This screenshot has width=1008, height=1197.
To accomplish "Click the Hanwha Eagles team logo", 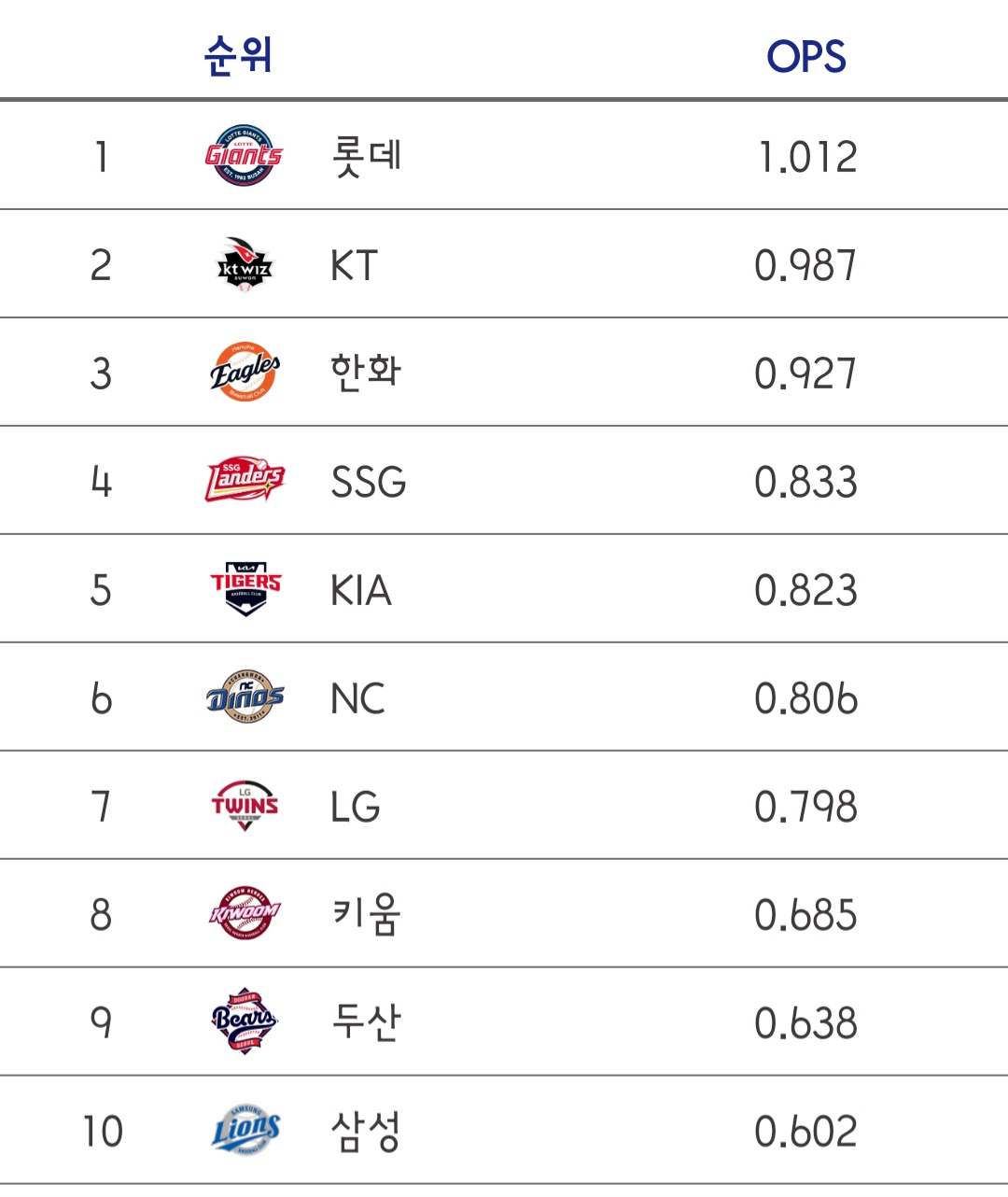I will click(245, 373).
